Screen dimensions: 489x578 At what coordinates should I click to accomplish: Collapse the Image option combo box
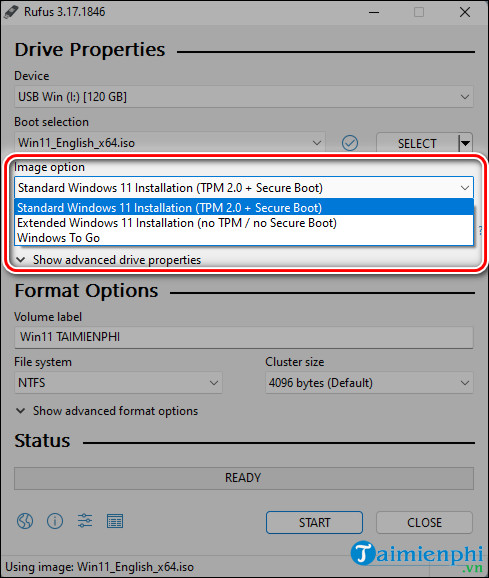click(244, 188)
